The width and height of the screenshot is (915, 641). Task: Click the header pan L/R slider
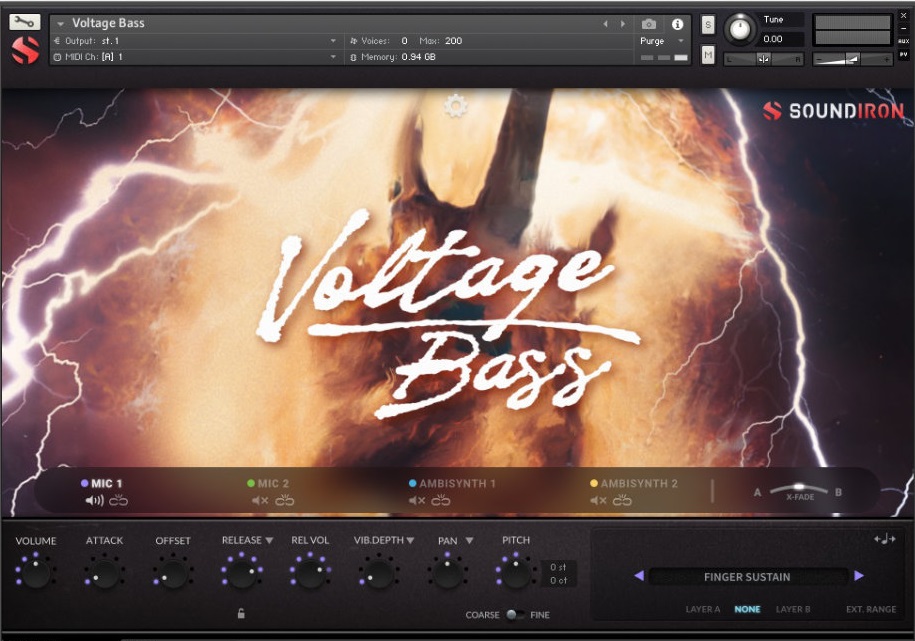coord(764,59)
